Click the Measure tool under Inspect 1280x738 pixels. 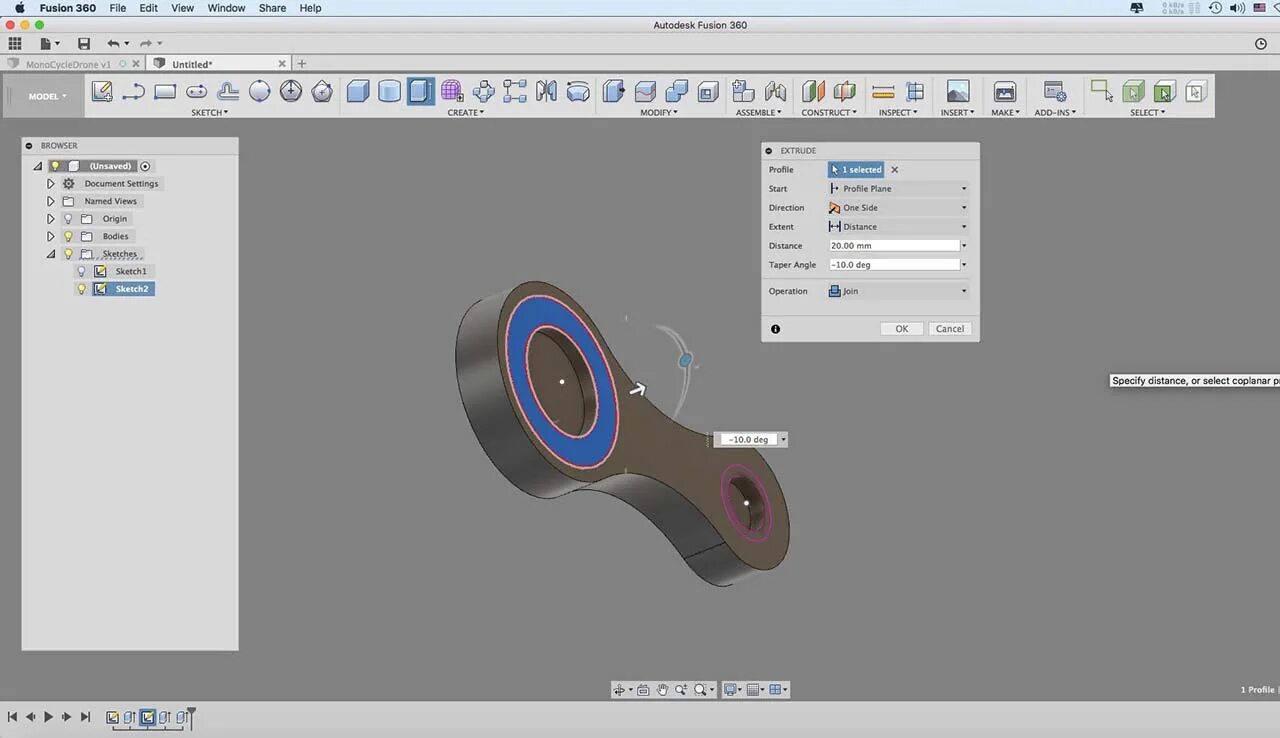click(883, 91)
